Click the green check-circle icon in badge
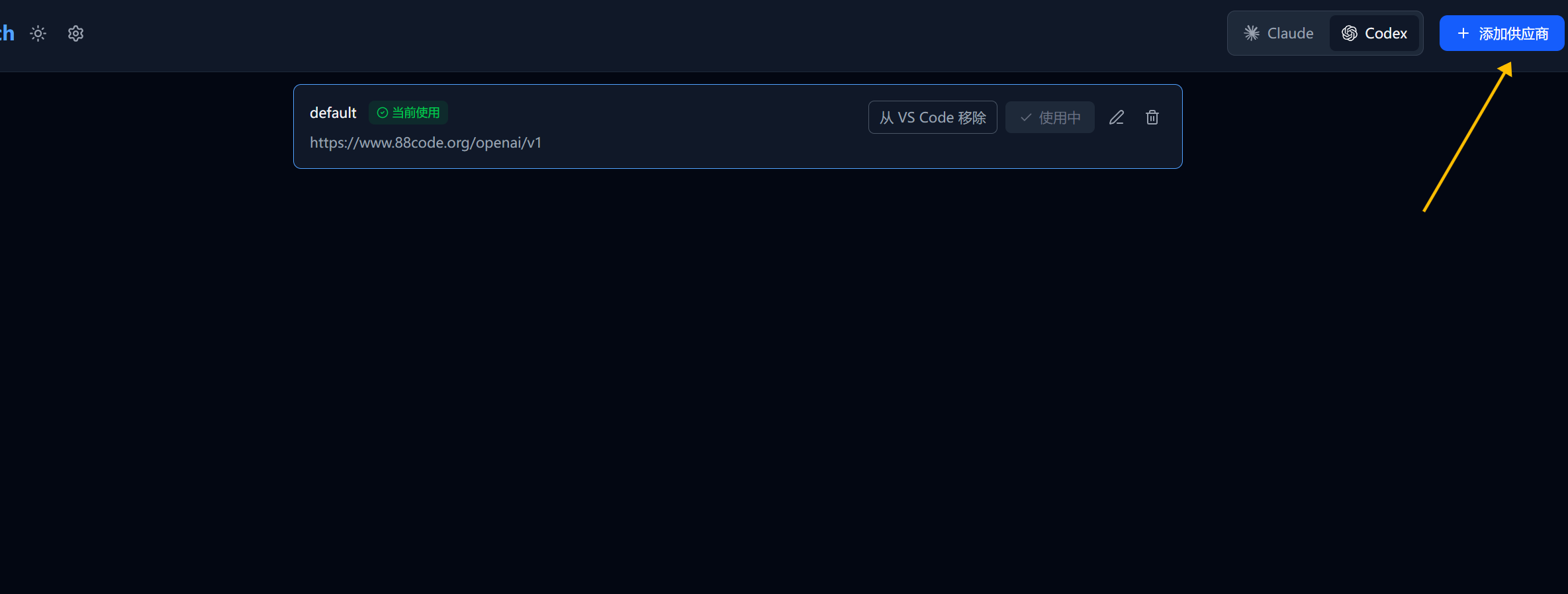 point(383,113)
